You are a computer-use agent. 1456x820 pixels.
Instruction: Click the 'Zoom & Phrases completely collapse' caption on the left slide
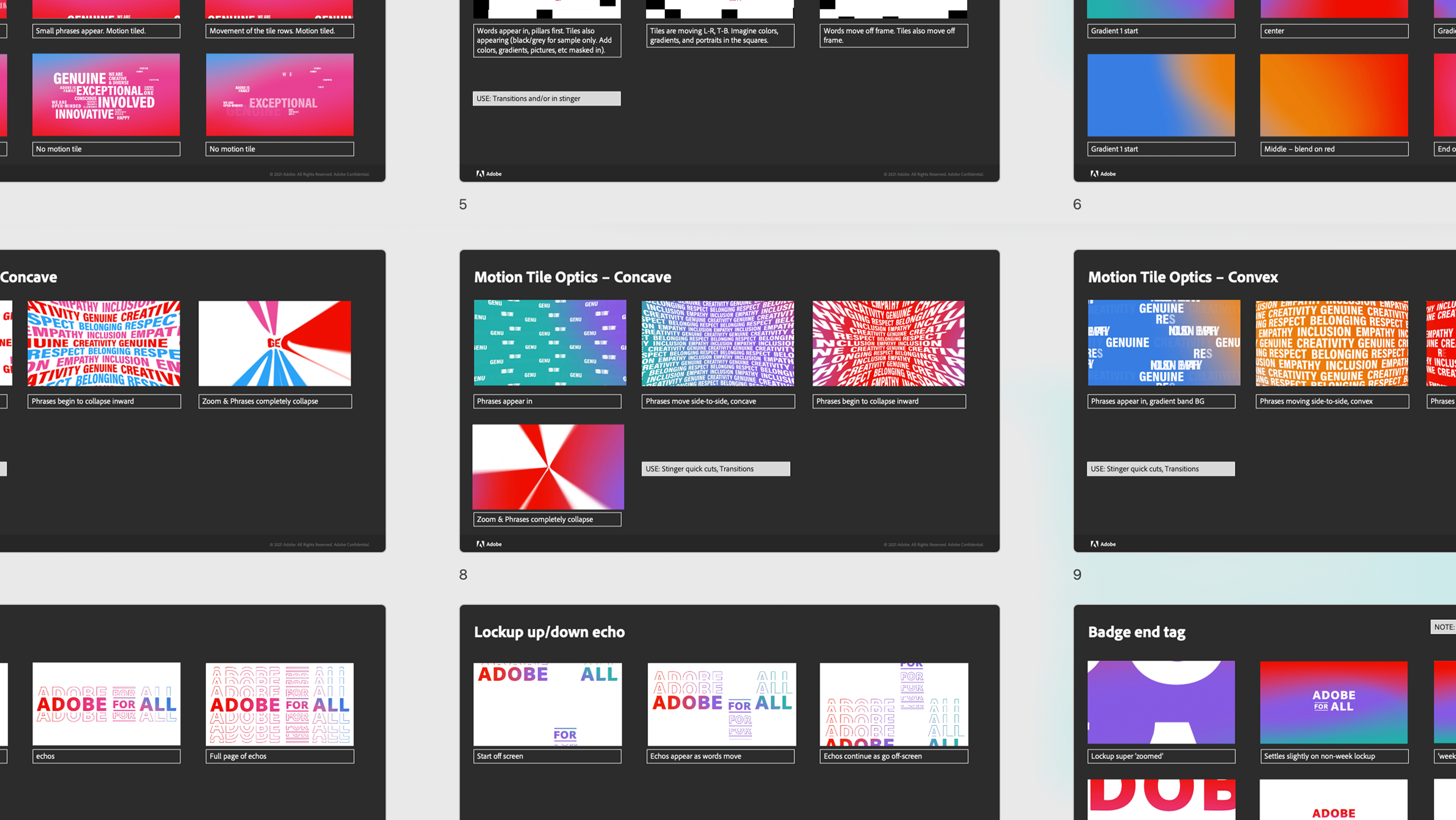coord(275,401)
